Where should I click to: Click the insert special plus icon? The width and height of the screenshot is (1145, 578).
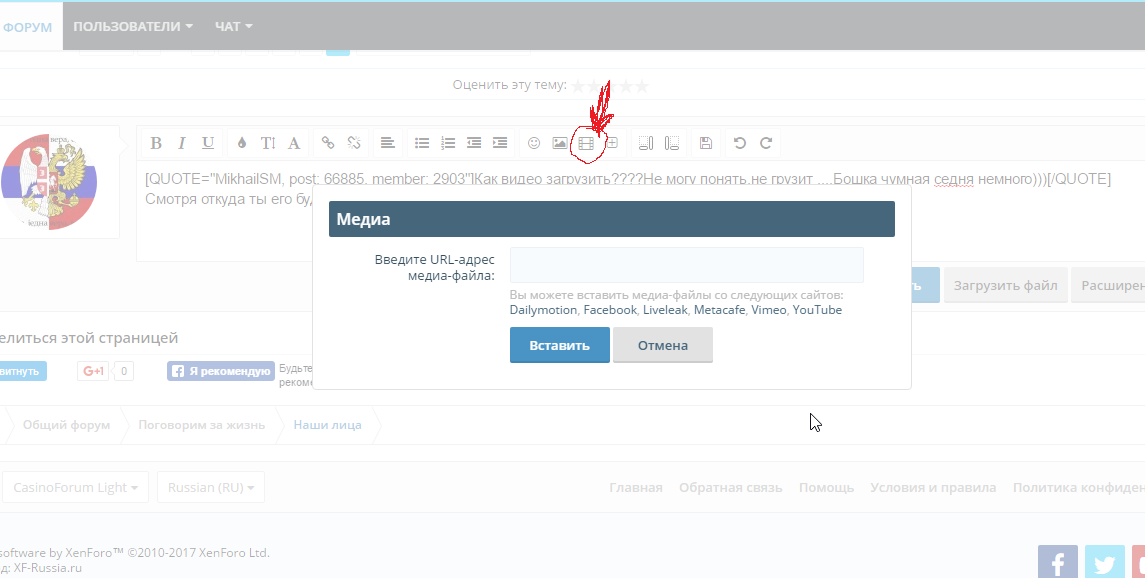(x=612, y=143)
